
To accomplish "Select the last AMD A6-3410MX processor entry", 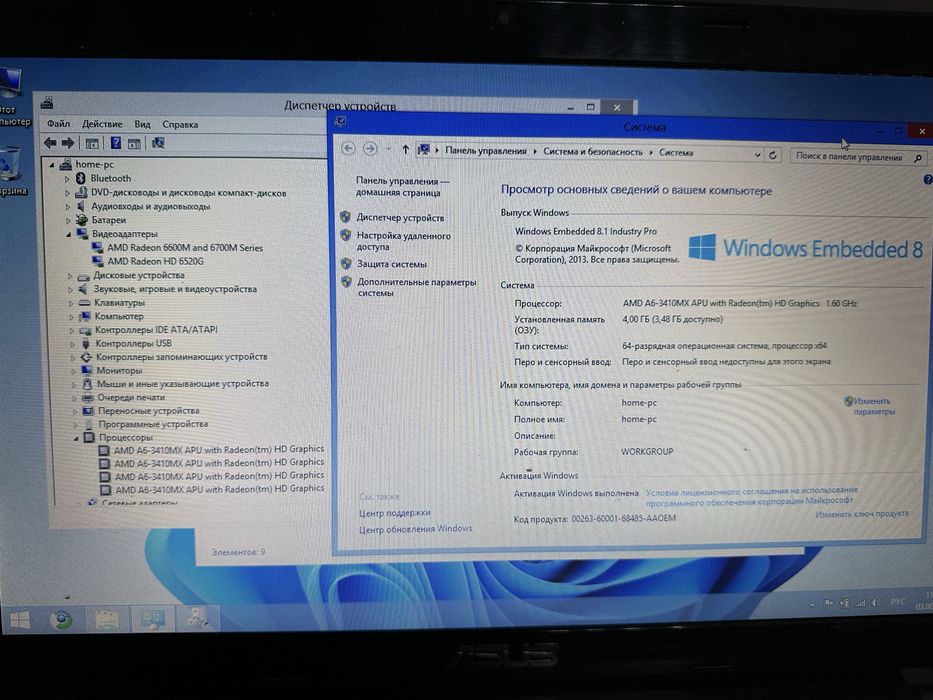I will click(220, 489).
